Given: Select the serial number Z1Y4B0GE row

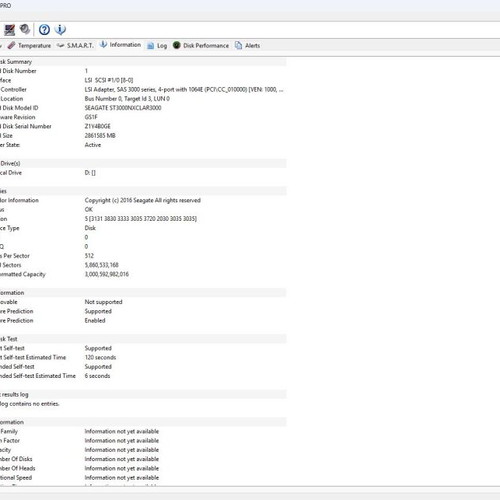Looking at the screenshot, I should 143,126.
